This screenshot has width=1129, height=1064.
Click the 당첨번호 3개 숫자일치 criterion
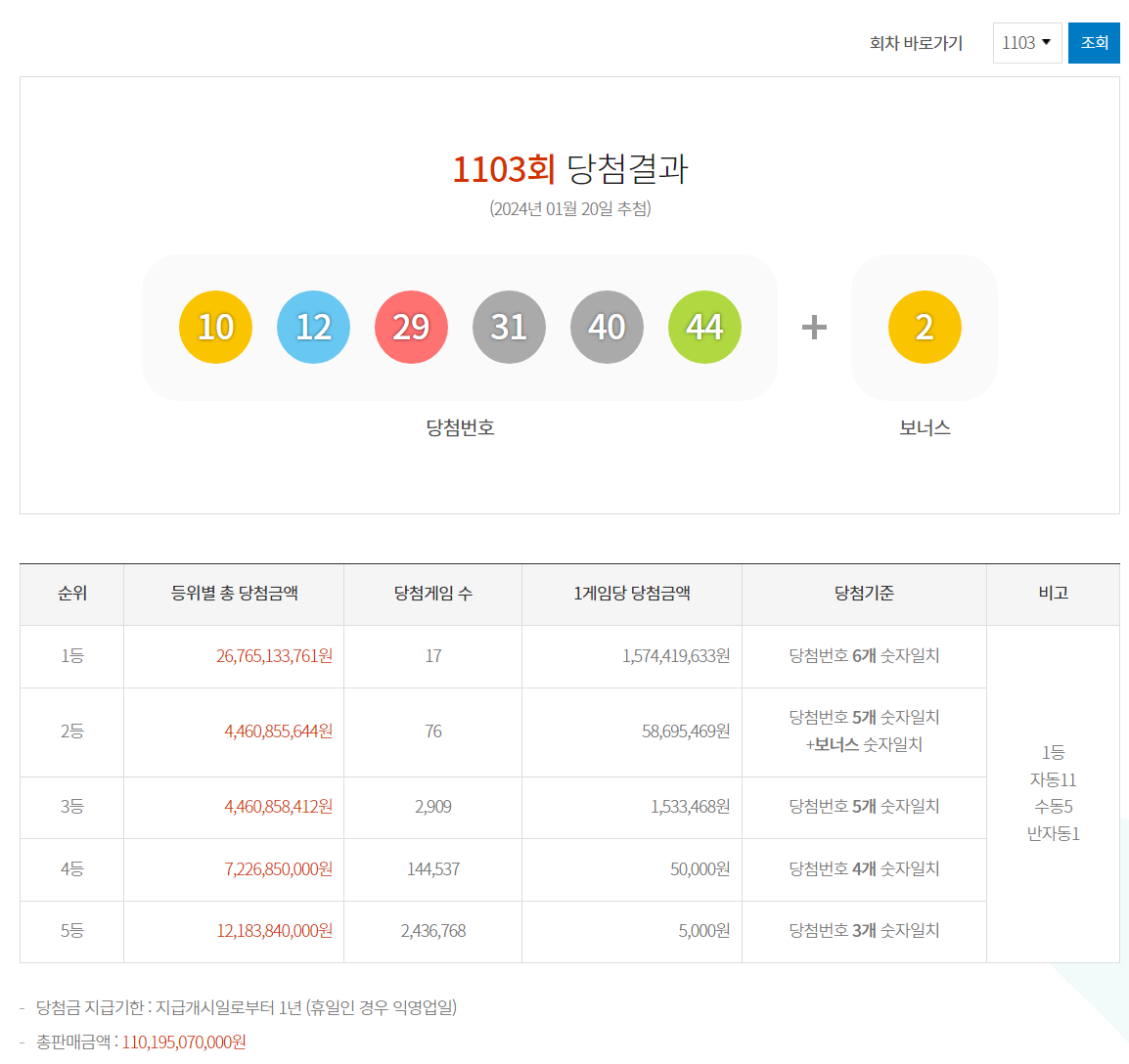click(x=864, y=931)
